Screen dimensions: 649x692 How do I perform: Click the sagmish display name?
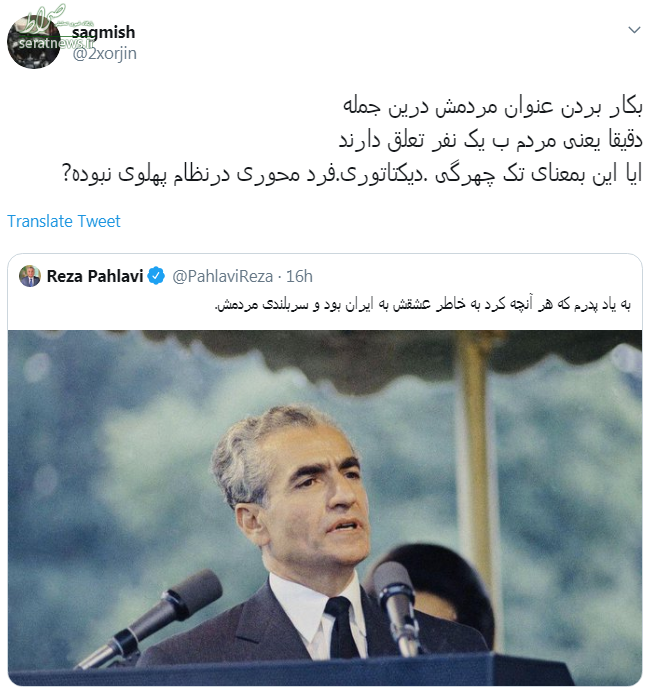pyautogui.click(x=103, y=32)
